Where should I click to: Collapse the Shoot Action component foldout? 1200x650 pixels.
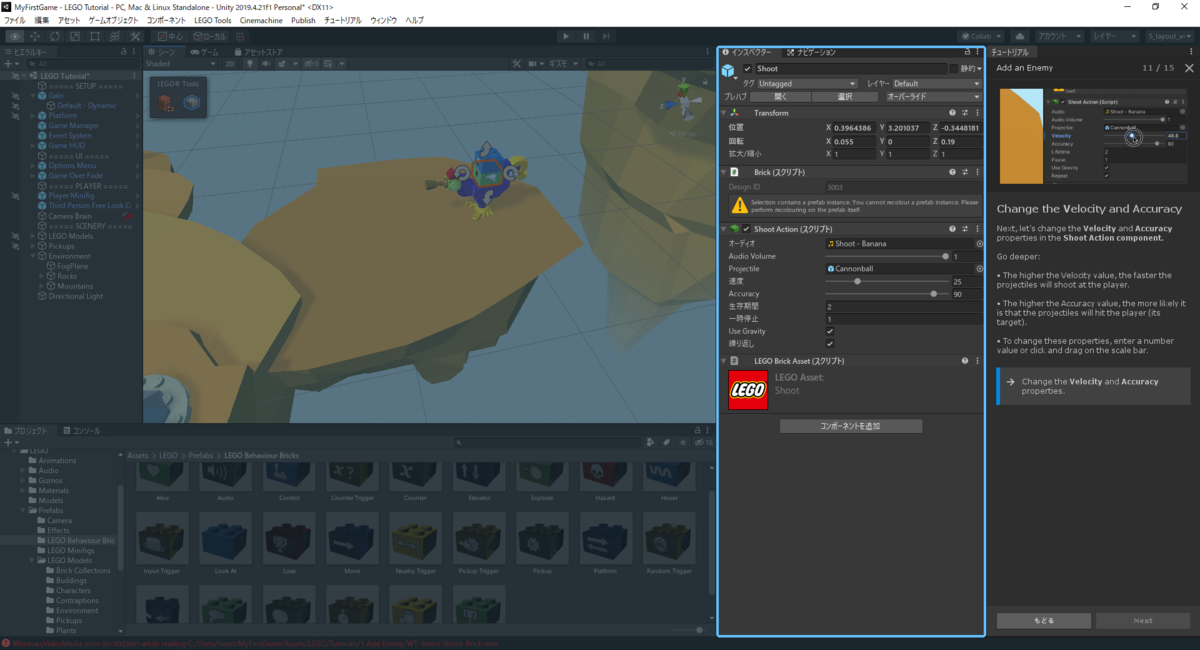pos(723,229)
